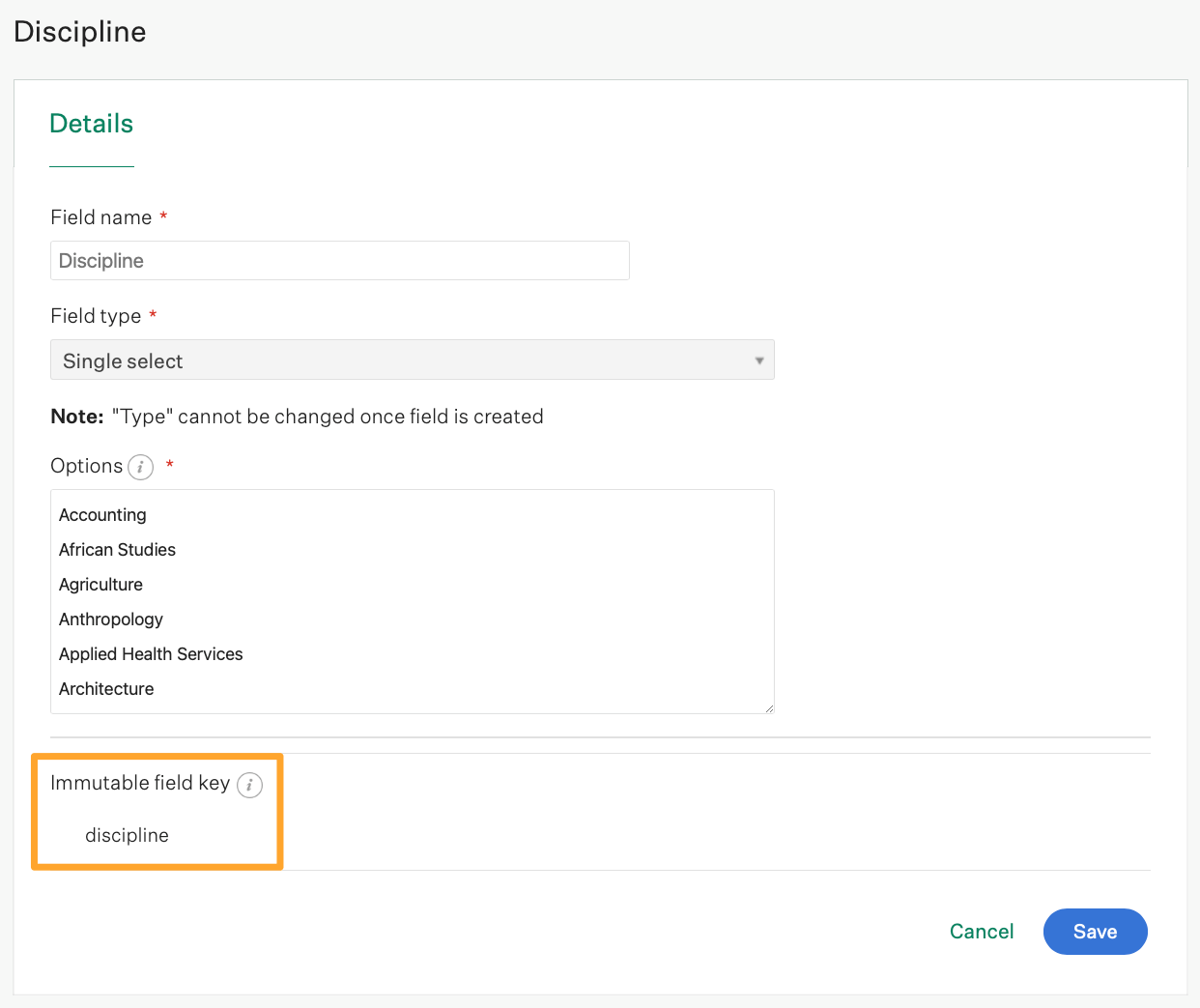1200x1008 pixels.
Task: Click the Options list box border
Action: pos(412,489)
